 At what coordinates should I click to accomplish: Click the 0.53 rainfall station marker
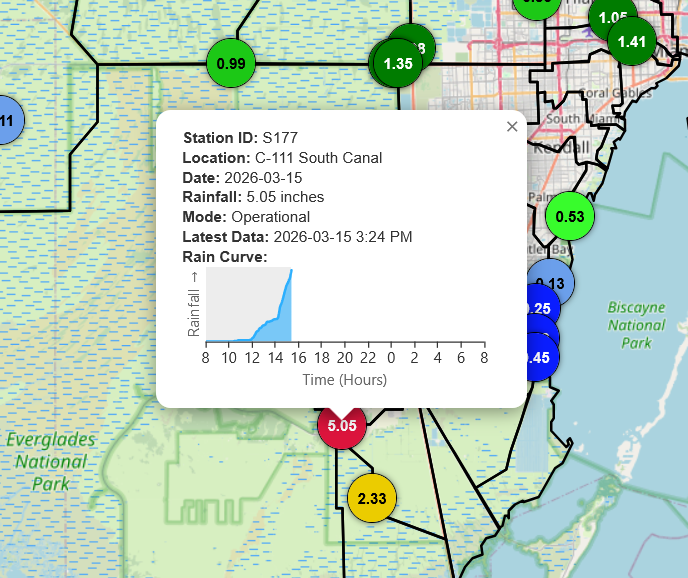coord(570,216)
